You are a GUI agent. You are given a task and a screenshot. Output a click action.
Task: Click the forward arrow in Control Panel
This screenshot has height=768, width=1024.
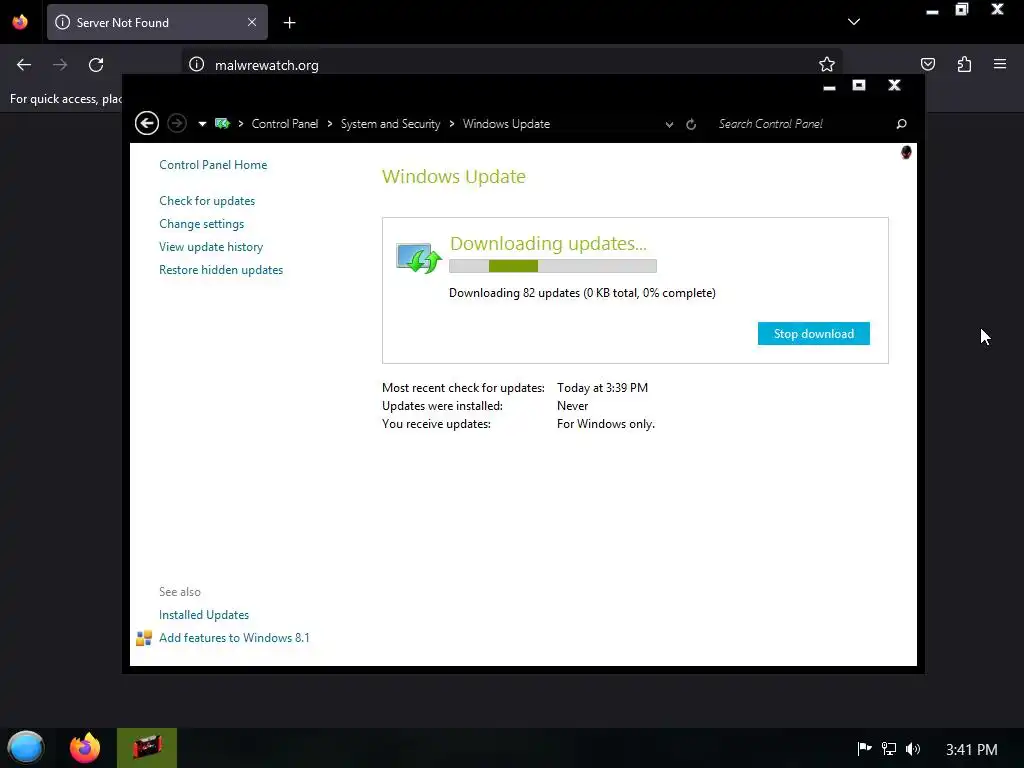click(x=177, y=123)
